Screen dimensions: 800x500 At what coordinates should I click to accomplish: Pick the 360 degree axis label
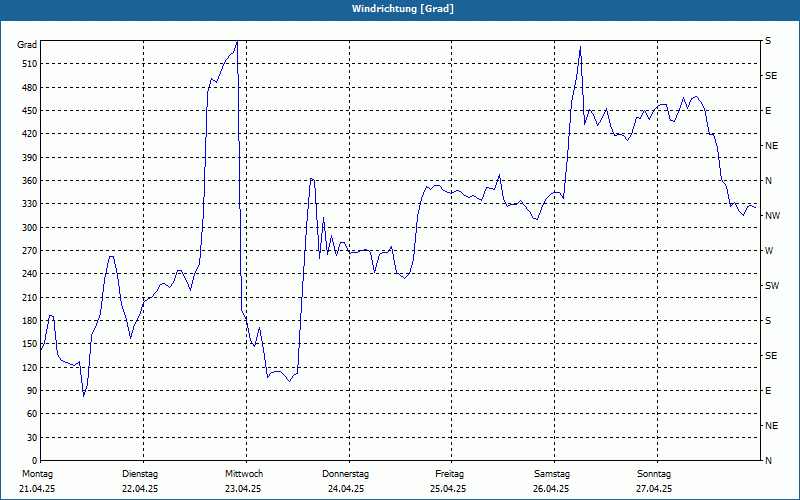tap(30, 181)
